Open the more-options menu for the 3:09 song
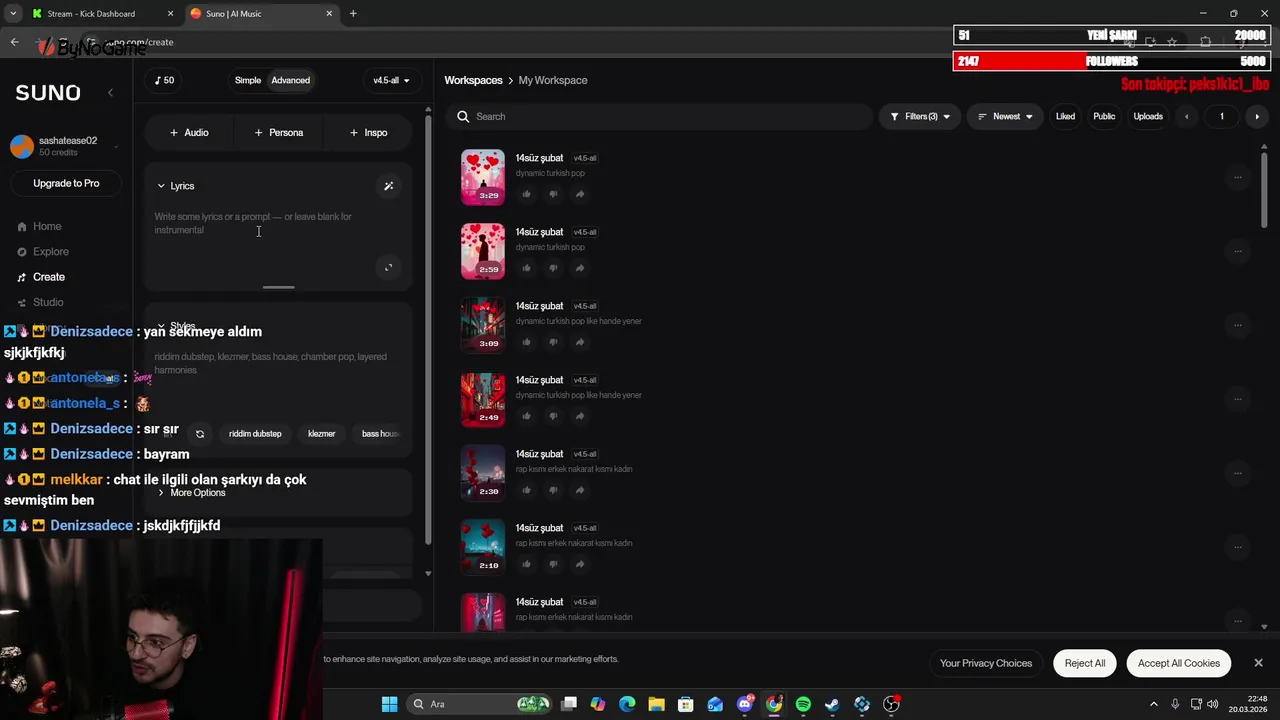1280x720 pixels. (x=1237, y=325)
